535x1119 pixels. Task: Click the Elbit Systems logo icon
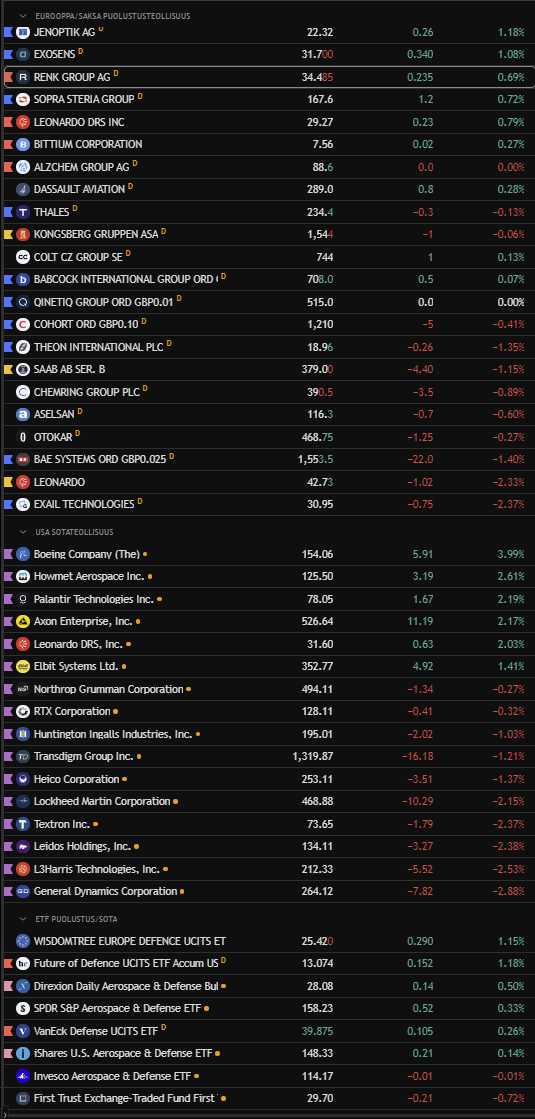[x=23, y=667]
